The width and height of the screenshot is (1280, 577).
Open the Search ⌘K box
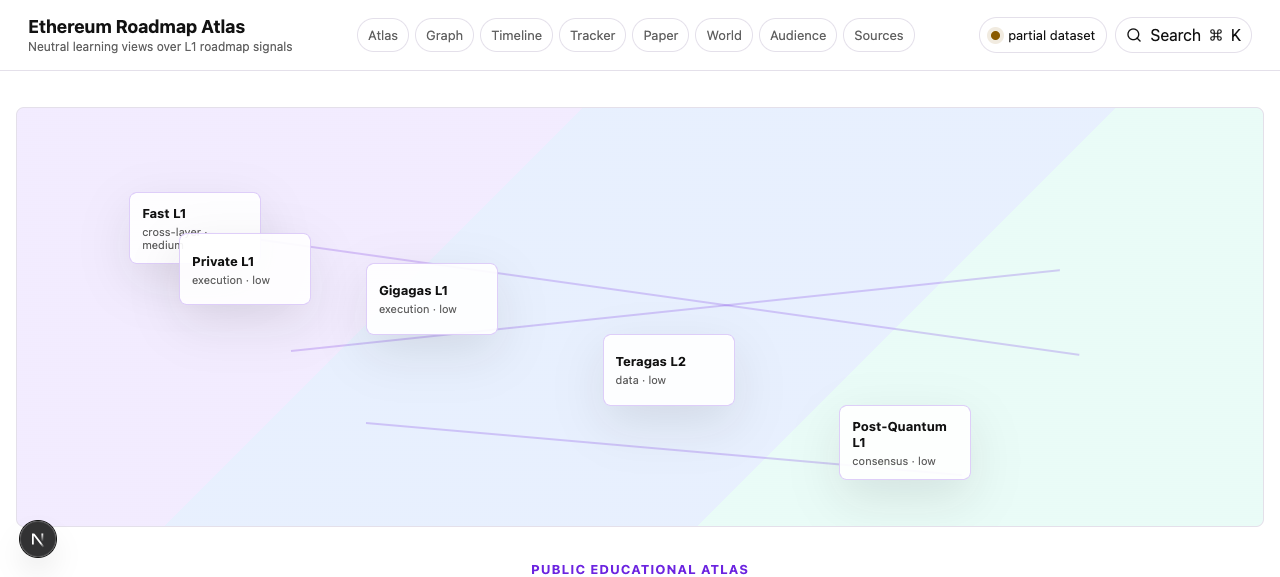(x=1183, y=35)
